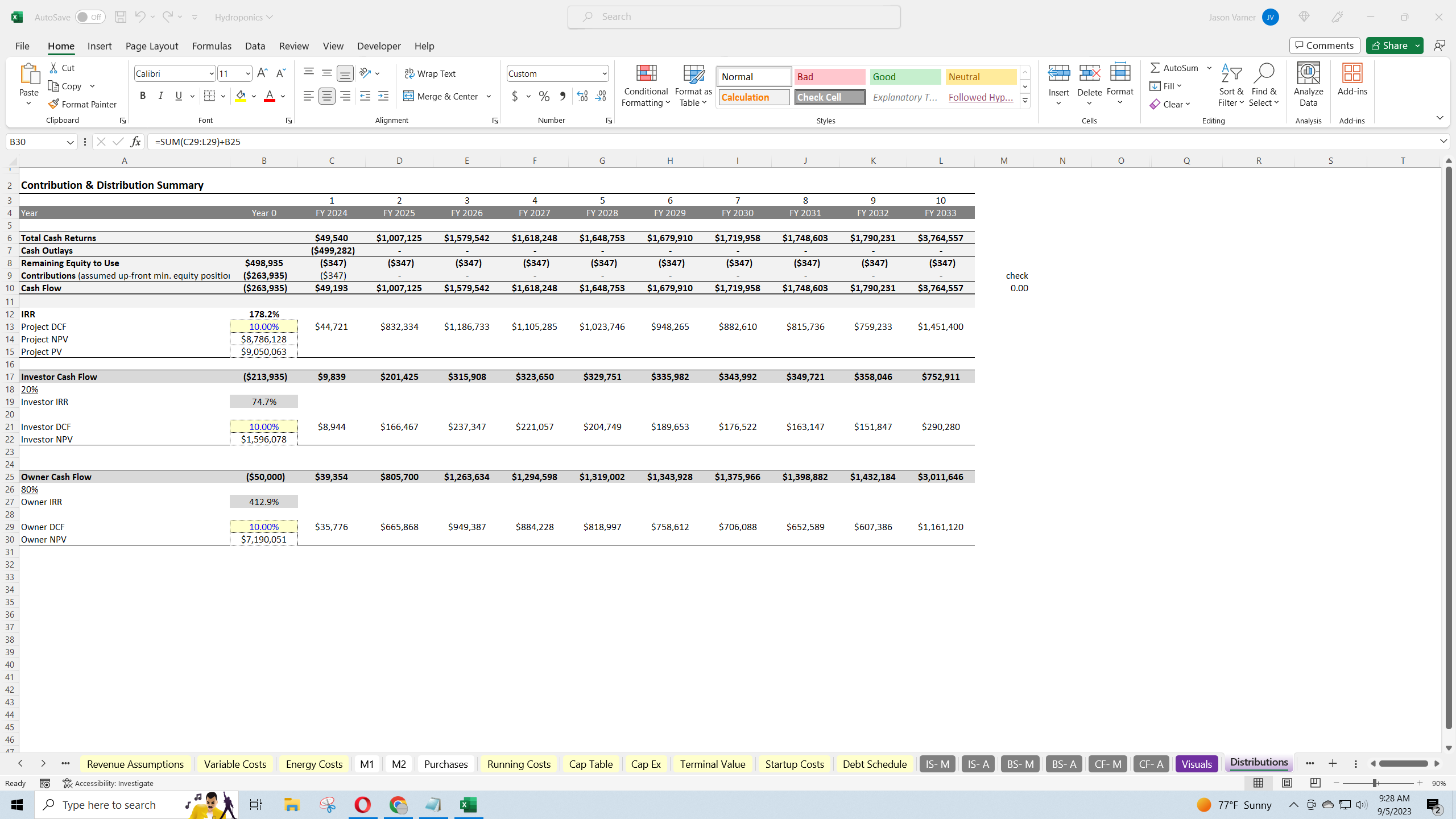Image resolution: width=1456 pixels, height=819 pixels.
Task: Click the Comments button
Action: (x=1325, y=45)
